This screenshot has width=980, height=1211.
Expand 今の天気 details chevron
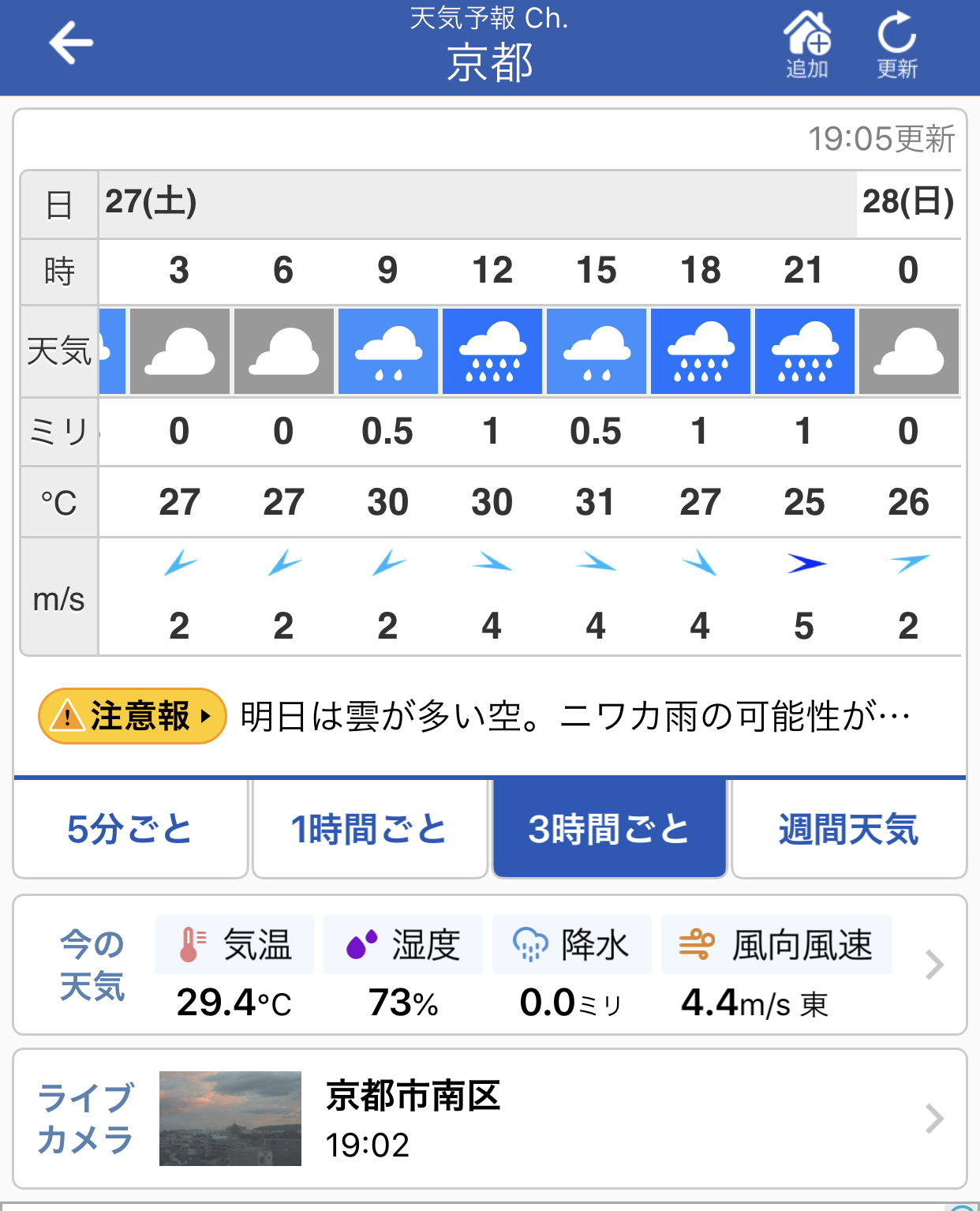[934, 965]
